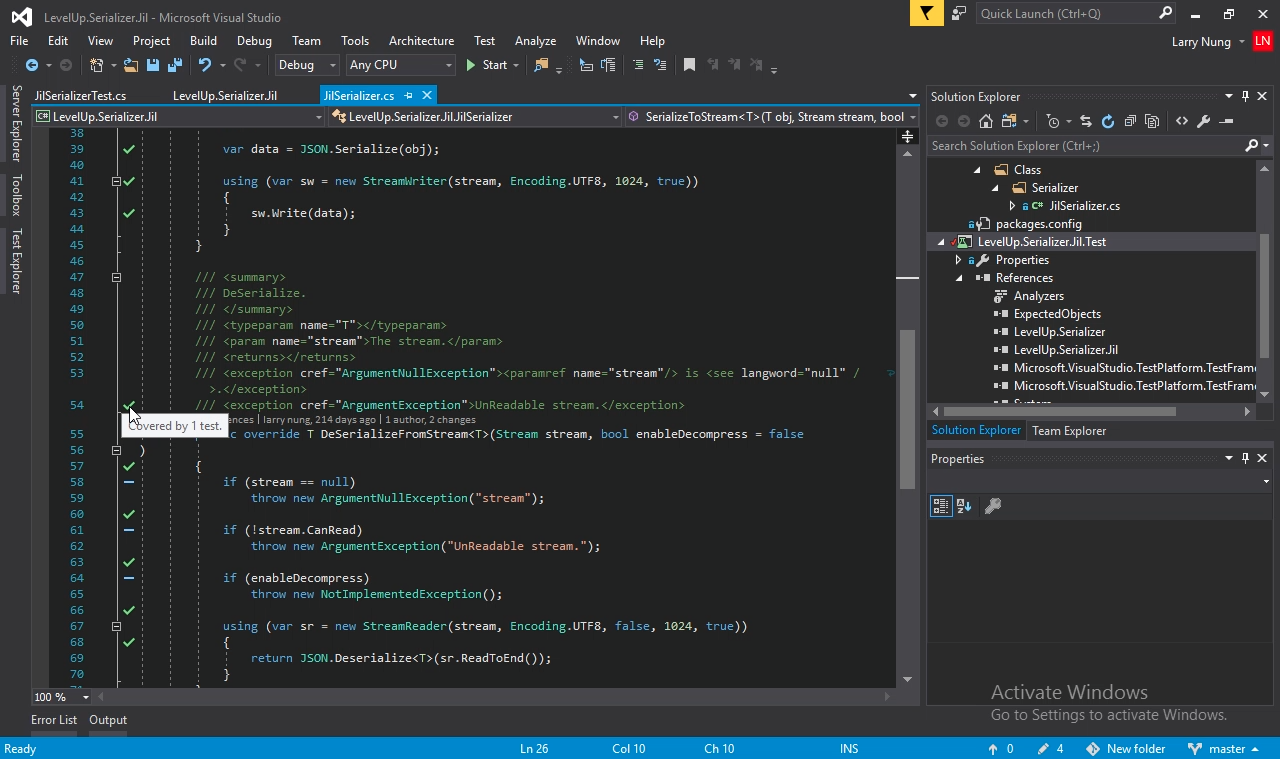Image resolution: width=1280 pixels, height=759 pixels.
Task: Click the covered test checkmark on line 39
Action: [x=129, y=149]
